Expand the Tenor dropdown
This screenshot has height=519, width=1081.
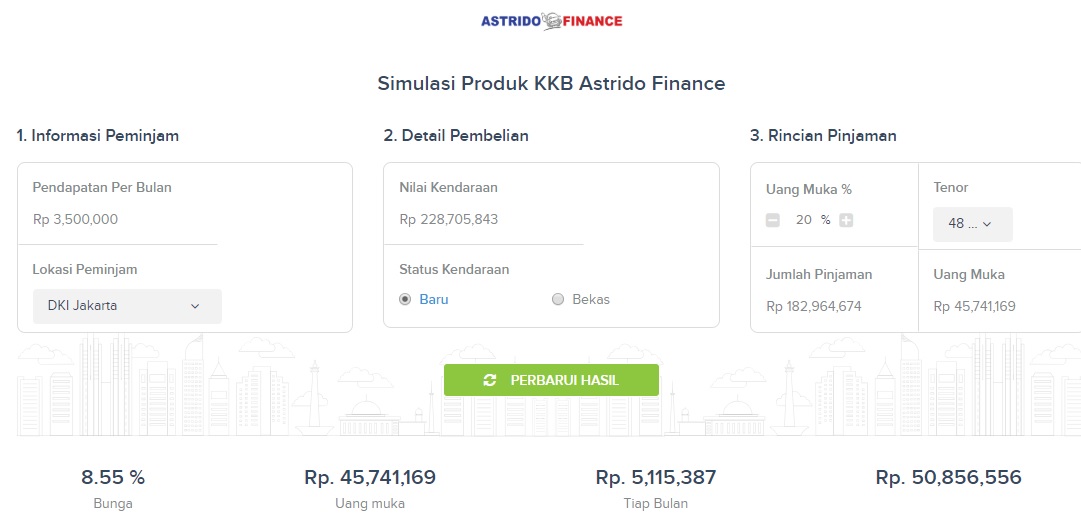click(973, 224)
